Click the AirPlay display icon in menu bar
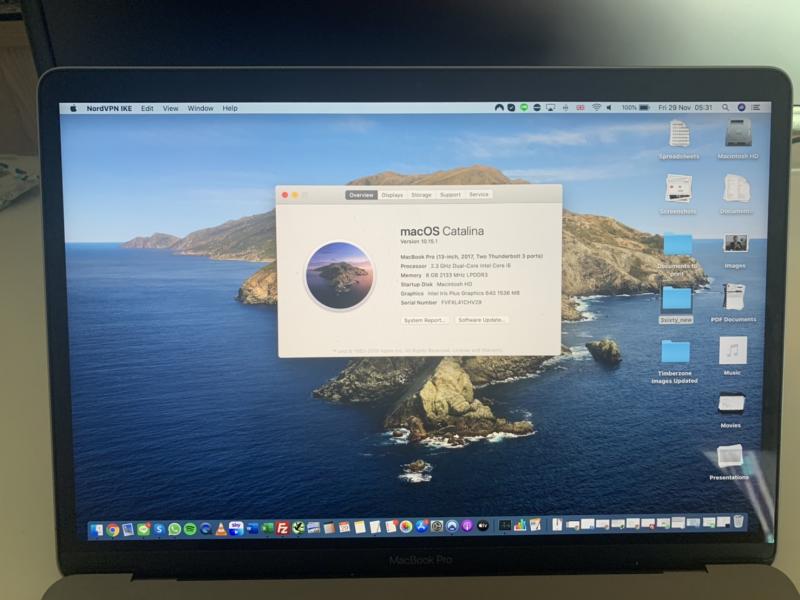 (x=550, y=108)
